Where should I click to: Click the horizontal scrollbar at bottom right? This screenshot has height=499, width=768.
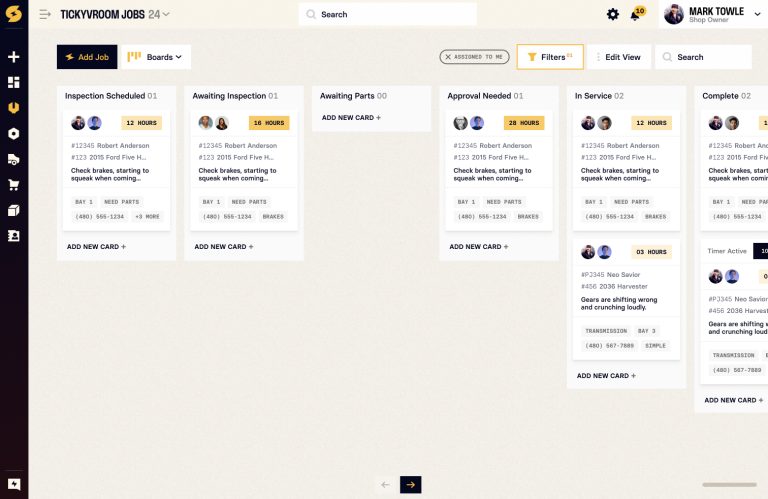(729, 485)
